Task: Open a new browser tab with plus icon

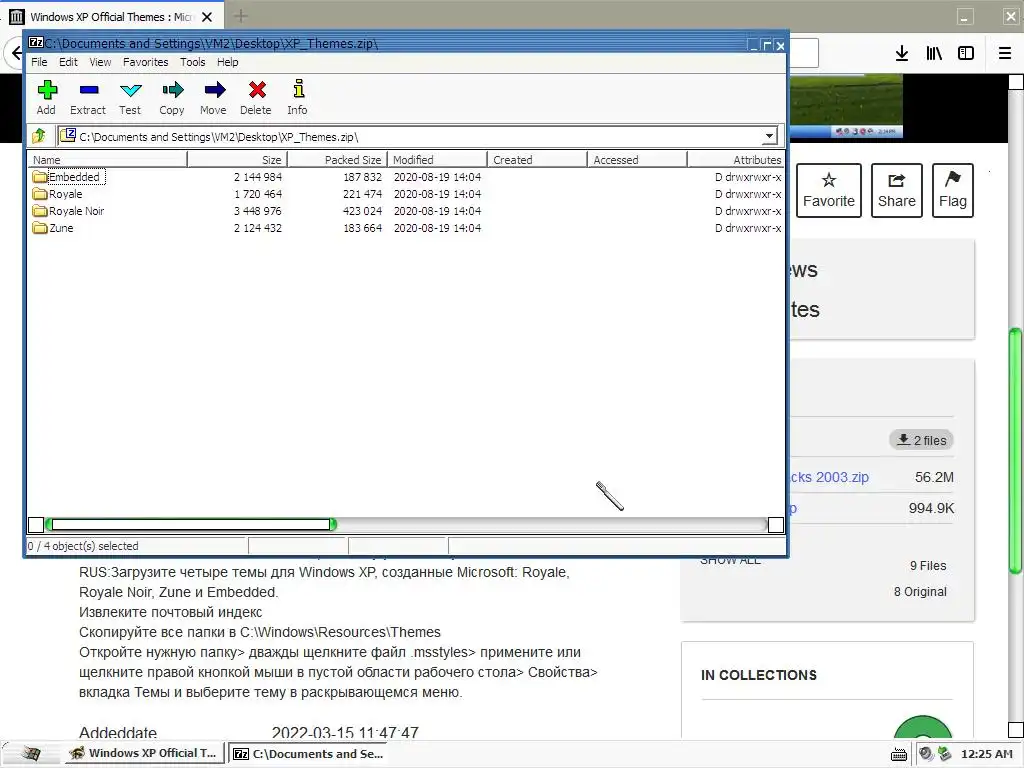Action: pos(240,16)
